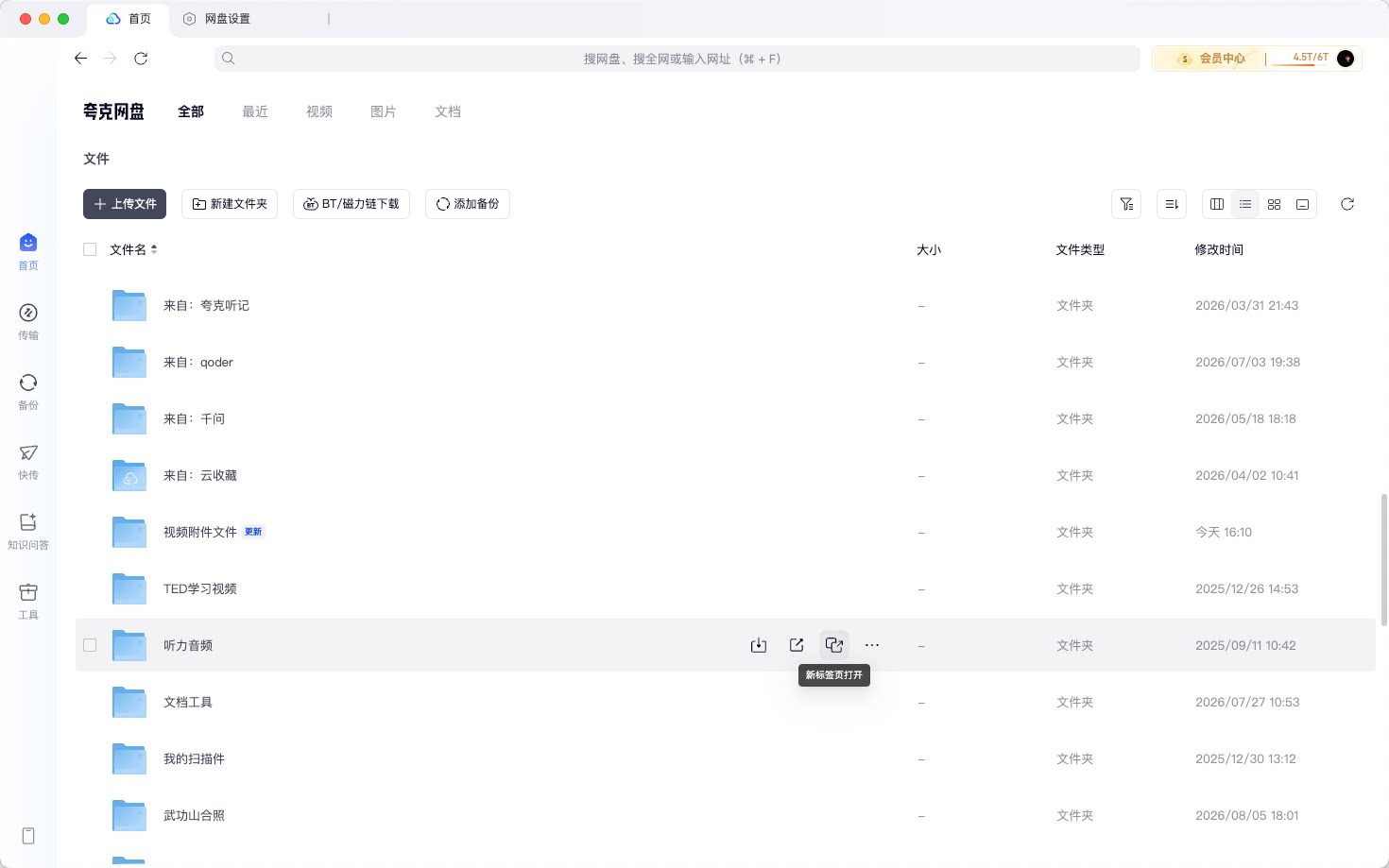Screen dimensions: 1389x868
Task: Click the 上传文件 button
Action: coord(125,204)
